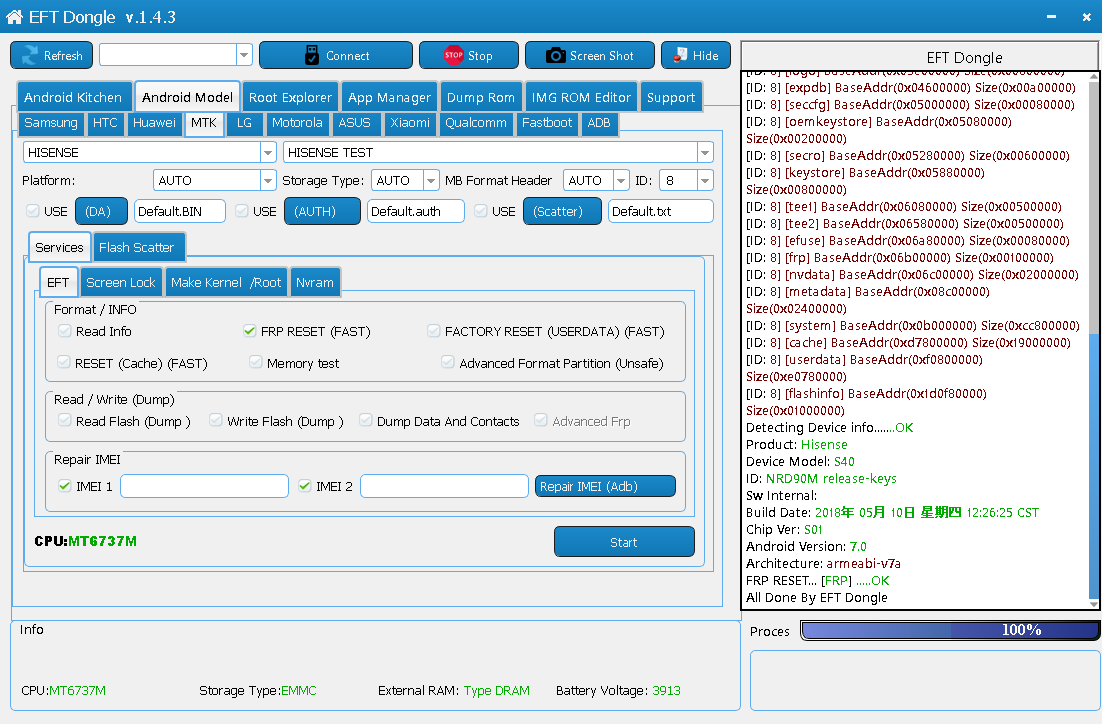The image size is (1102, 724).
Task: Open the Screen Lock tab
Action: (x=121, y=283)
